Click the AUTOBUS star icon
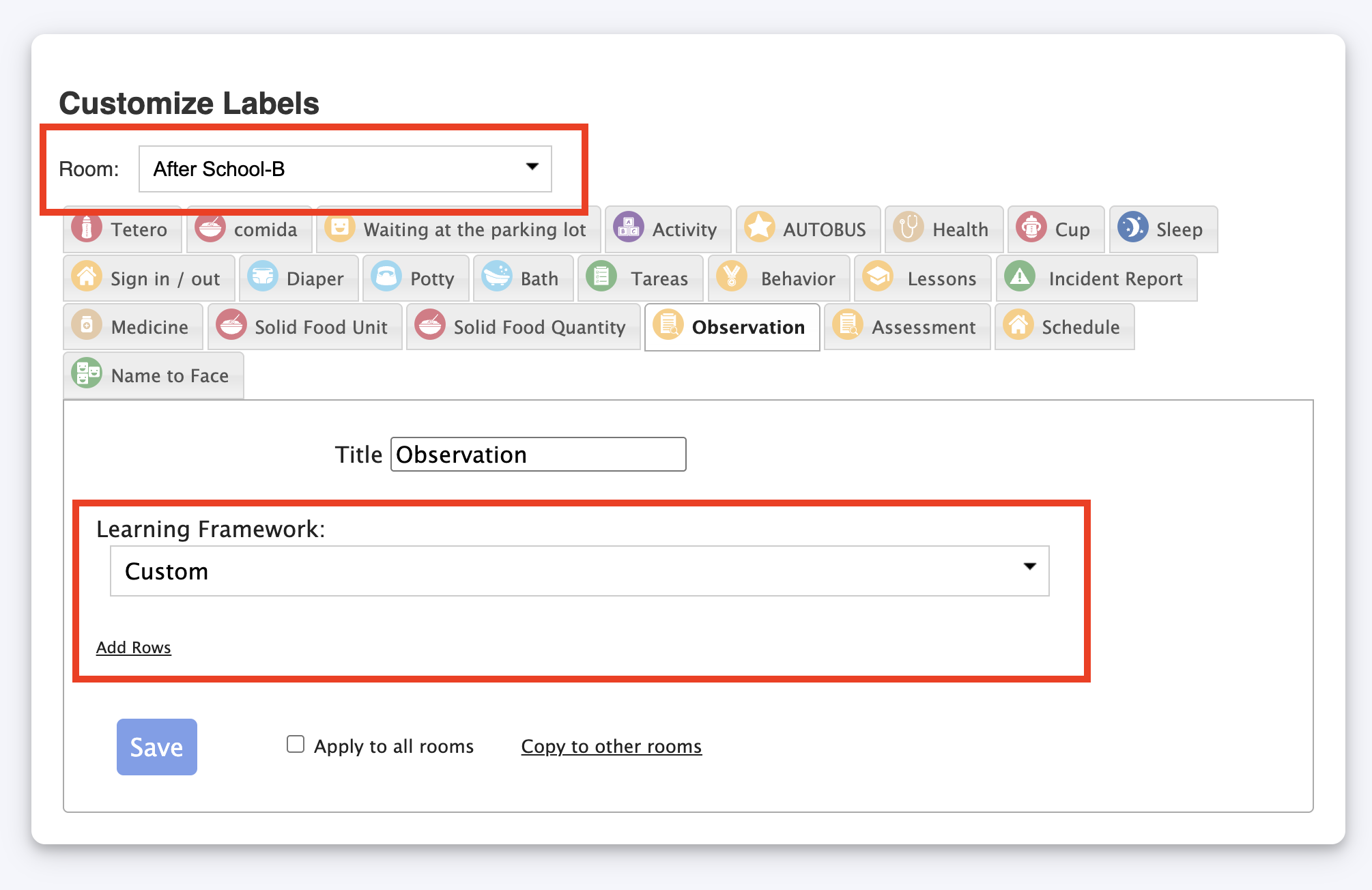The image size is (1372, 890). pos(759,228)
